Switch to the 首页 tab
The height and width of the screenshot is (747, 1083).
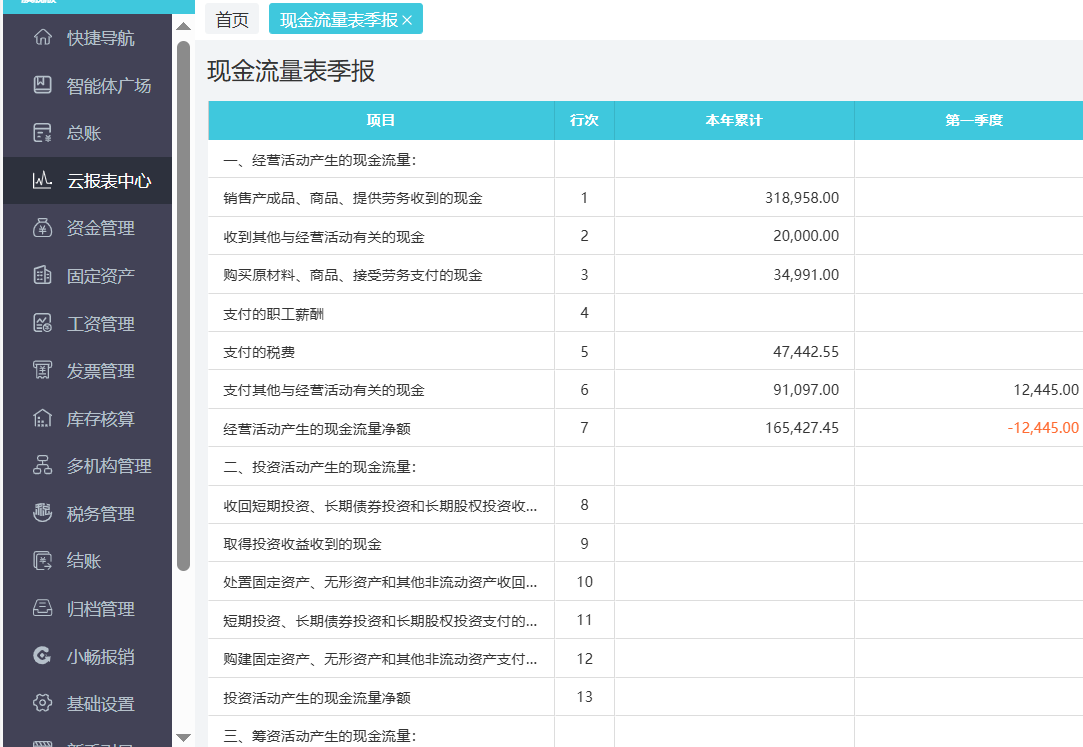click(231, 18)
